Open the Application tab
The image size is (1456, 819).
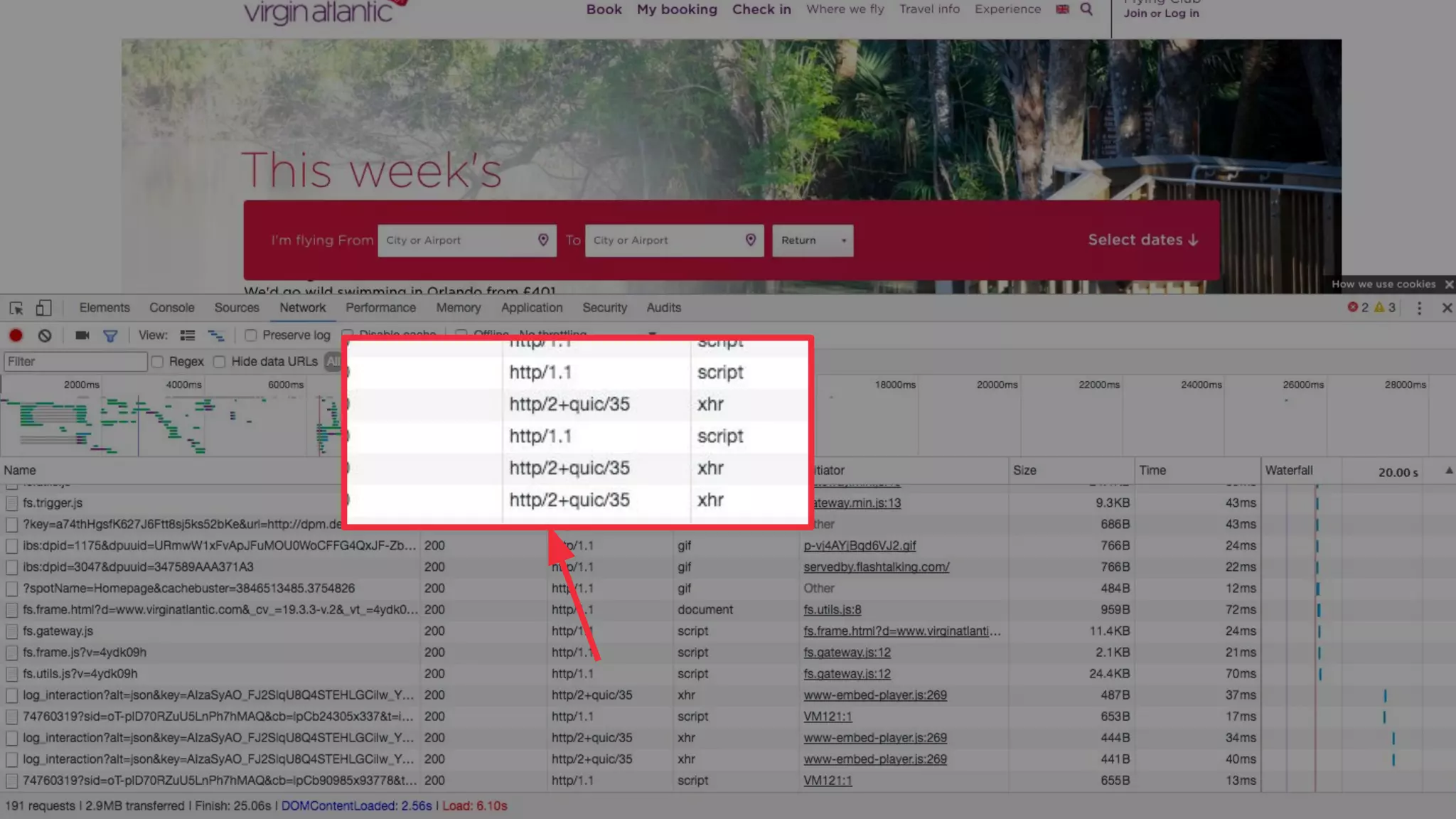click(x=531, y=308)
